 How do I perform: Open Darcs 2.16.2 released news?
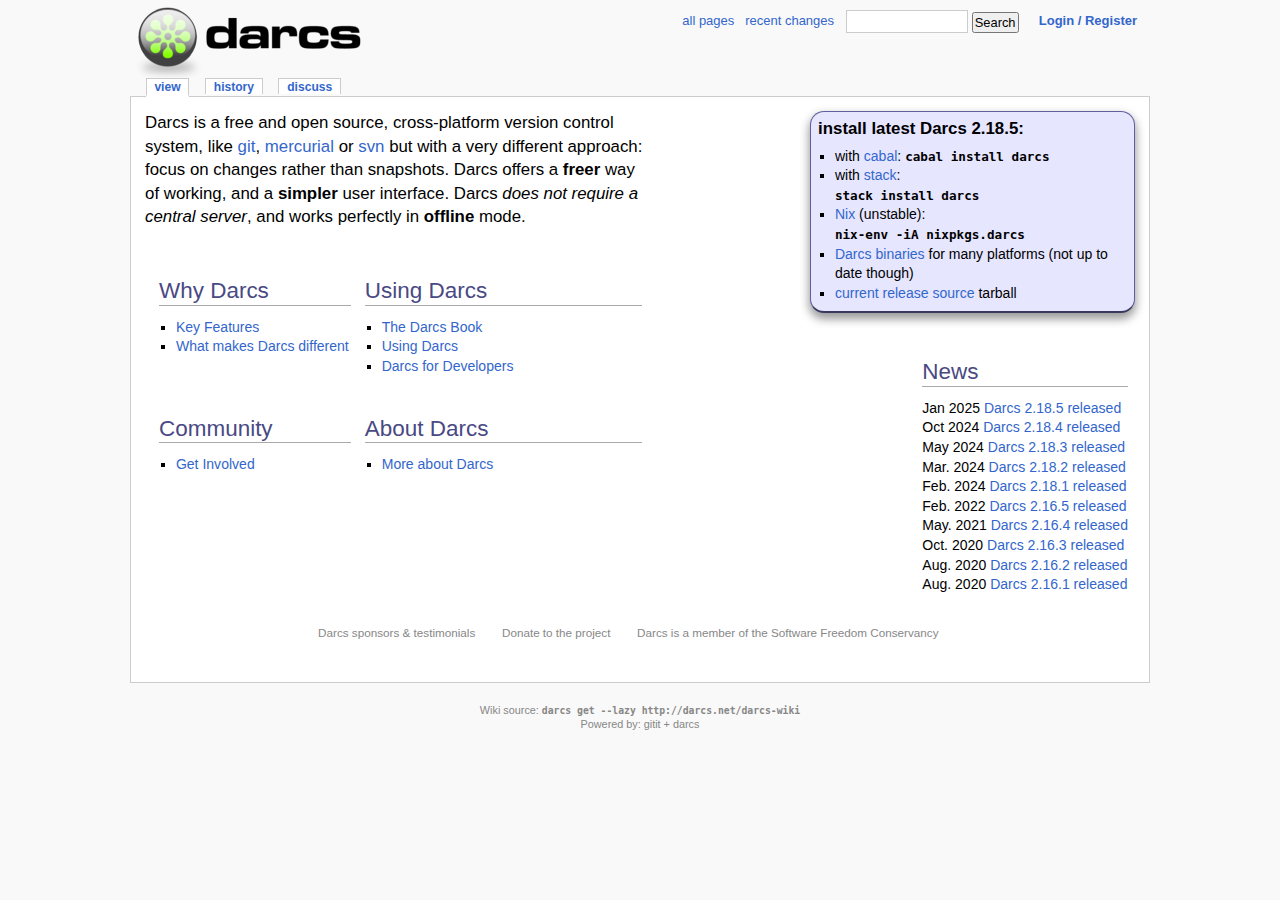click(x=1059, y=565)
